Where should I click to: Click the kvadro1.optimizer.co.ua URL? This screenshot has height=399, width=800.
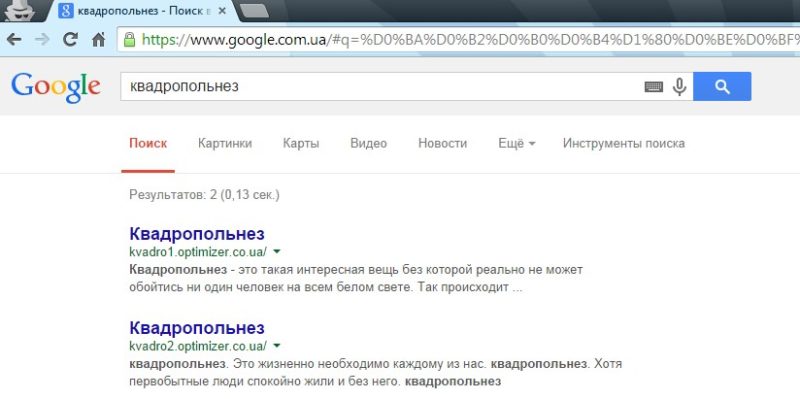tap(198, 252)
